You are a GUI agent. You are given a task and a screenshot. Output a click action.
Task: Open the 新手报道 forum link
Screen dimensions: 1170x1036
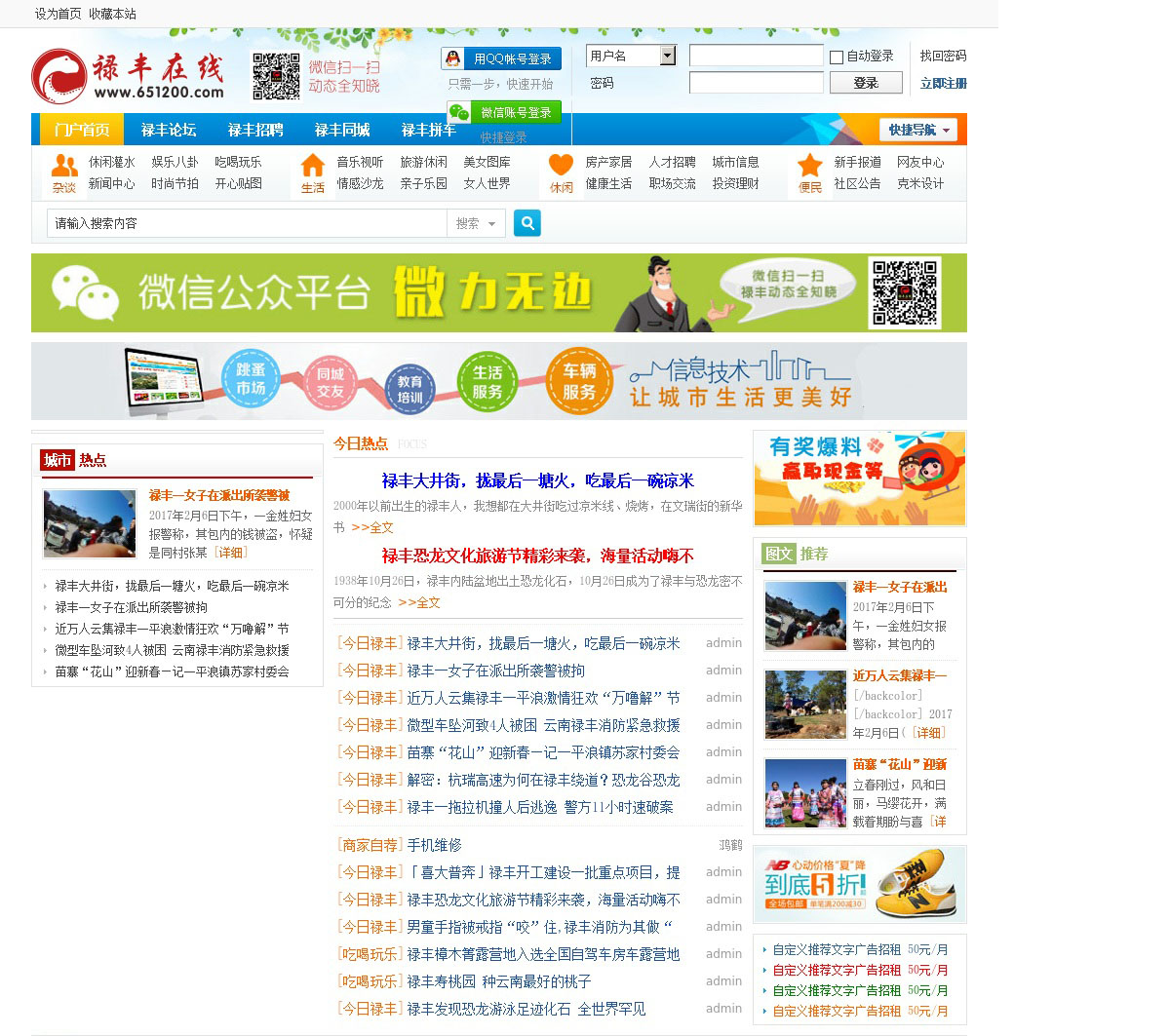pos(857,162)
